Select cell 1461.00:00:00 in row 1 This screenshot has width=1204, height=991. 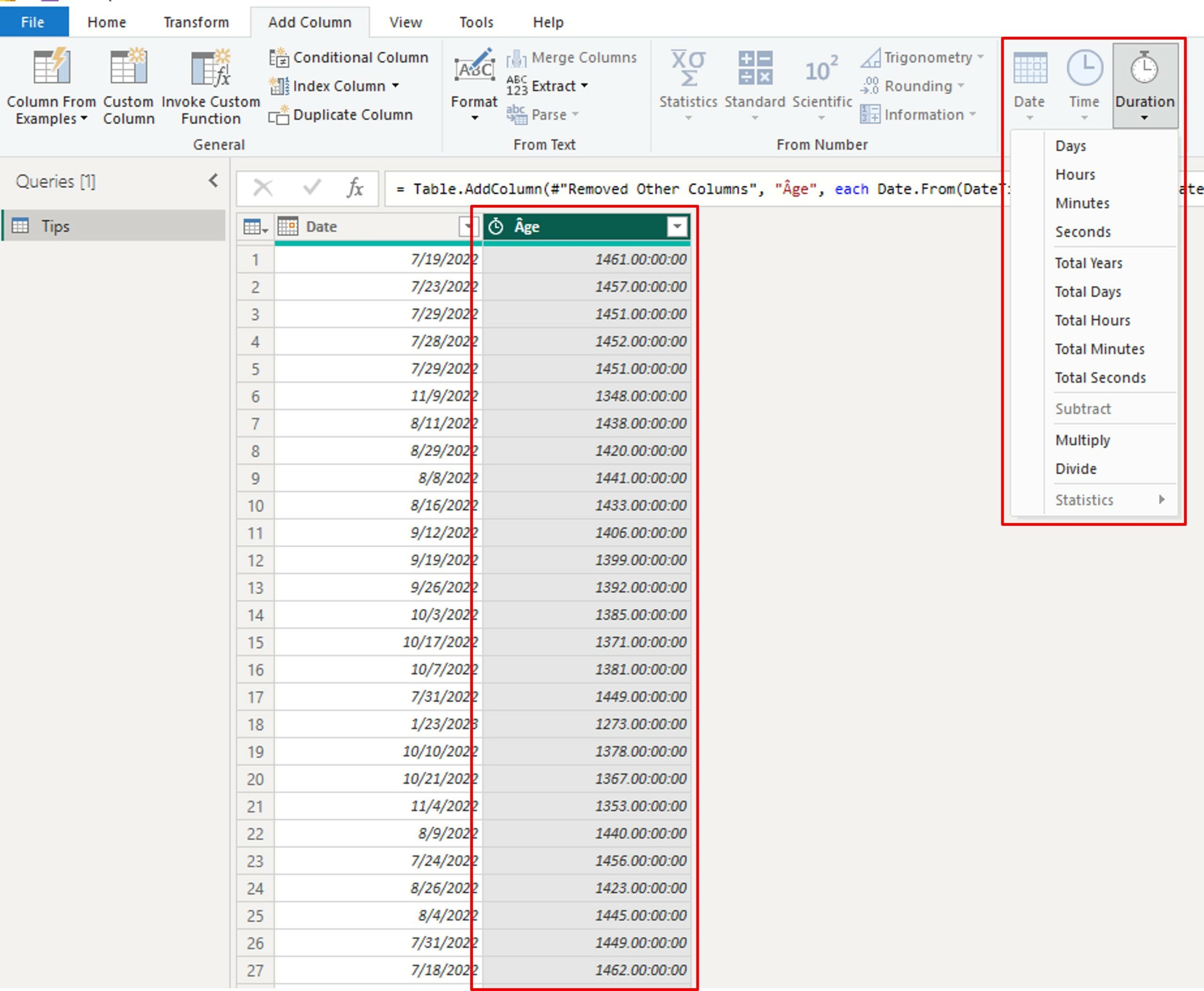586,259
